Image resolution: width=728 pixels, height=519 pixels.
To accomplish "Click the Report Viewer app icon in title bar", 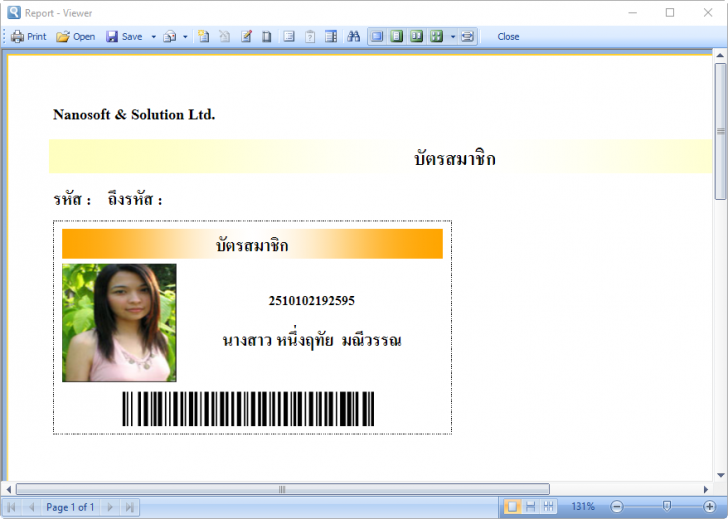I will click(14, 13).
